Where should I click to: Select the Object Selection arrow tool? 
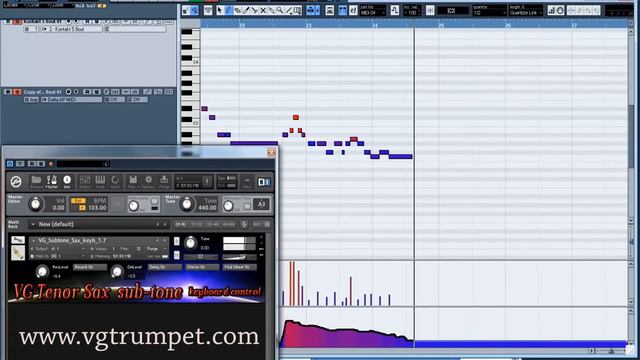(x=220, y=10)
